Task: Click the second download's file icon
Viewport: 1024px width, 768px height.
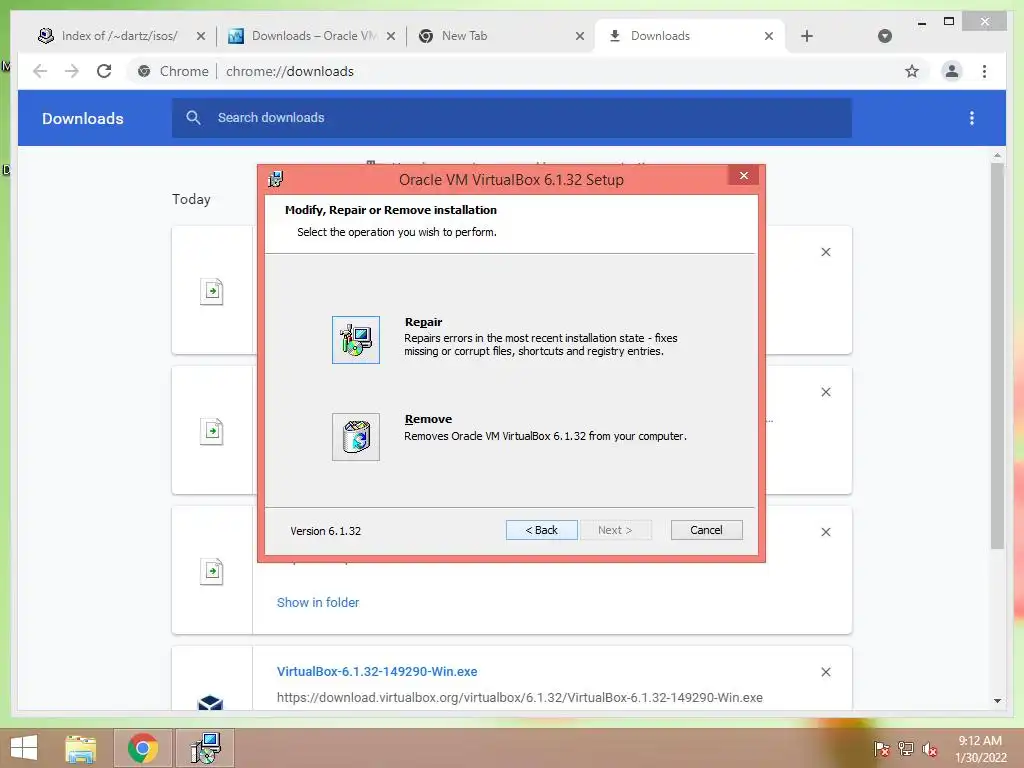Action: 212,432
